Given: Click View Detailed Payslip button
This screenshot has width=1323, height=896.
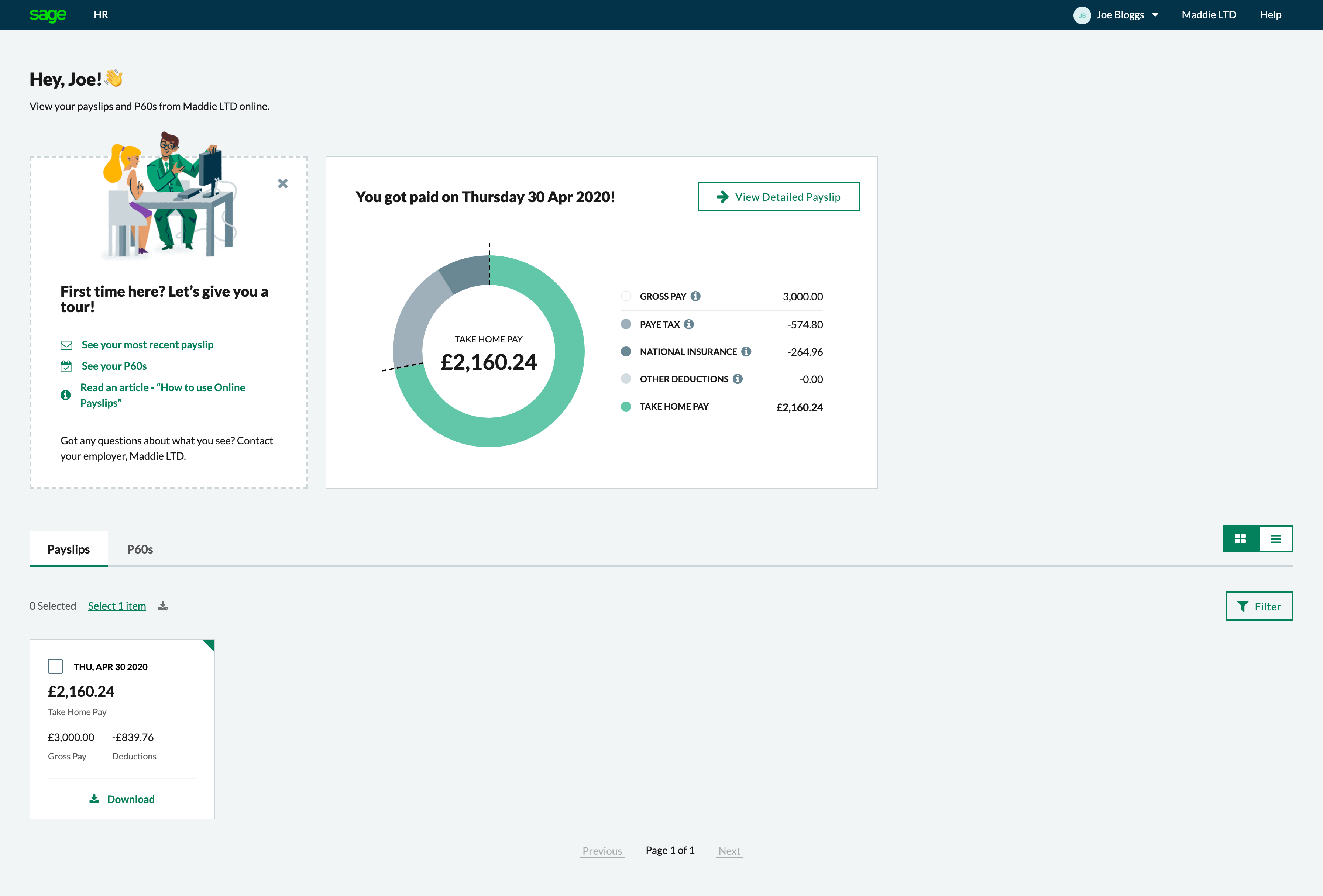Looking at the screenshot, I should coord(778,196).
